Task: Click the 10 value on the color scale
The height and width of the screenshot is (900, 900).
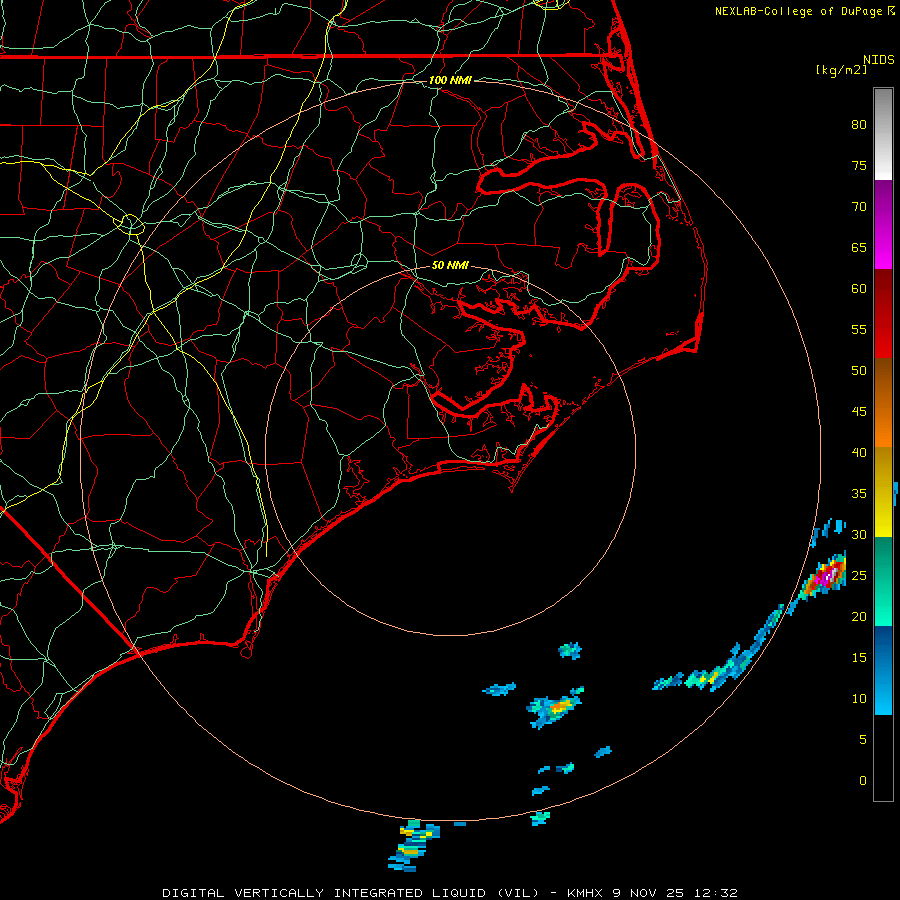Action: click(859, 699)
